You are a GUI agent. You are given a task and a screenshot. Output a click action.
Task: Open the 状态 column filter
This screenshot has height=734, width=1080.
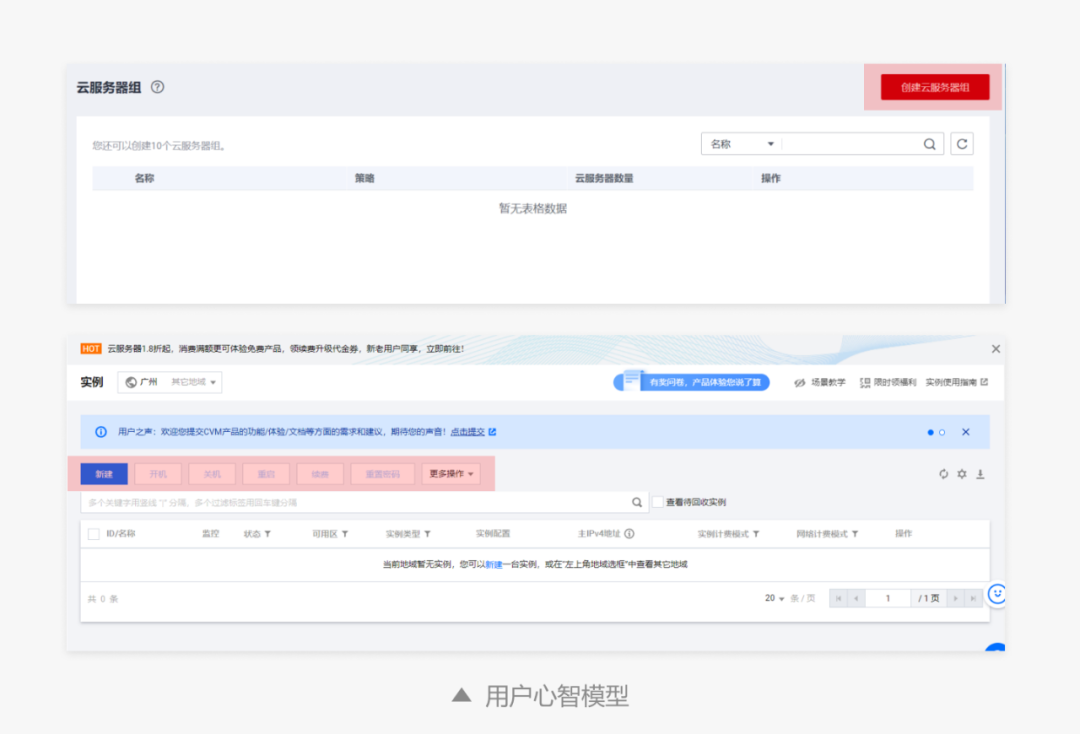[267, 534]
